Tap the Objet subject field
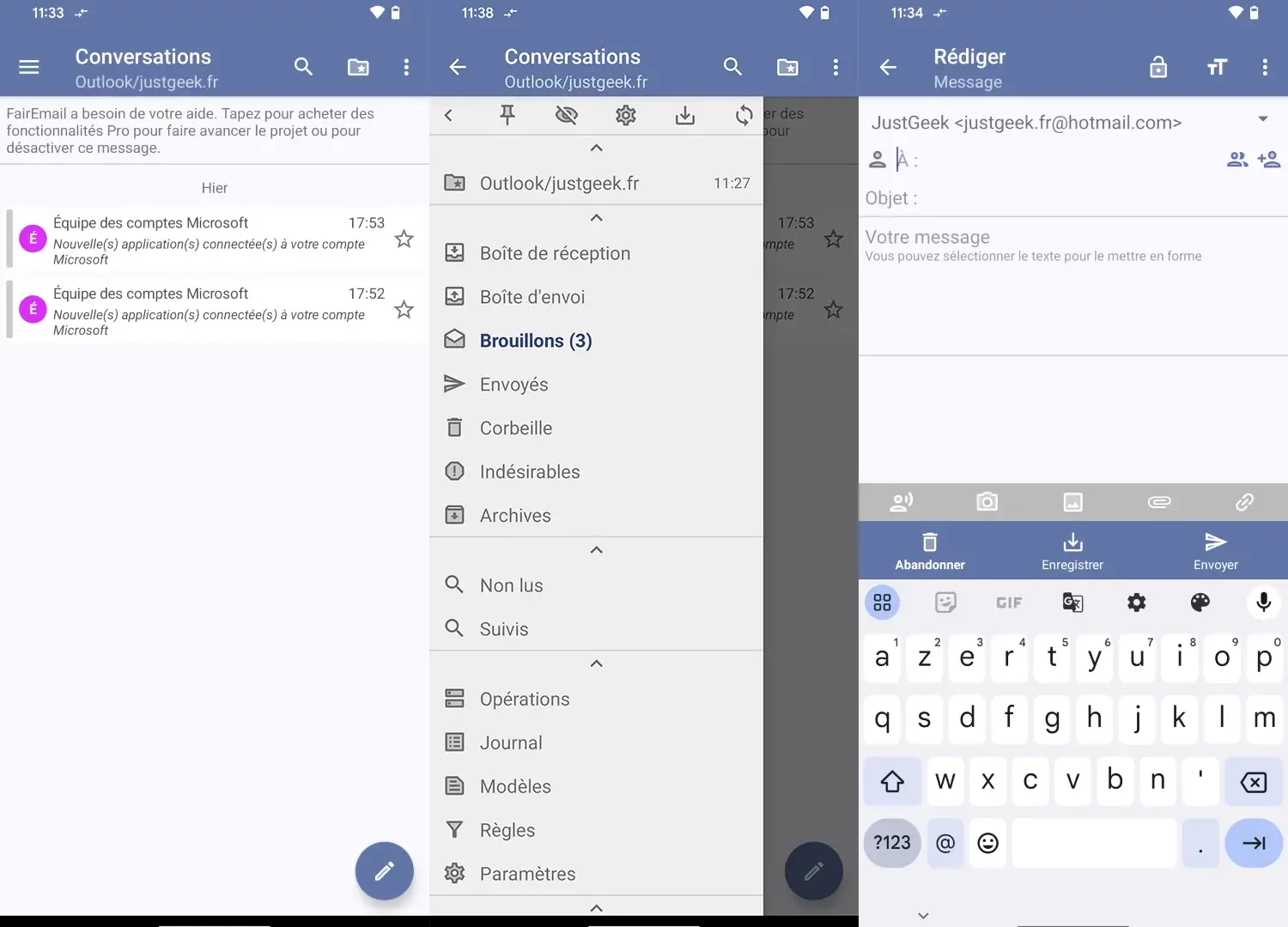Screen dimensions: 1288x927 (x=1073, y=198)
